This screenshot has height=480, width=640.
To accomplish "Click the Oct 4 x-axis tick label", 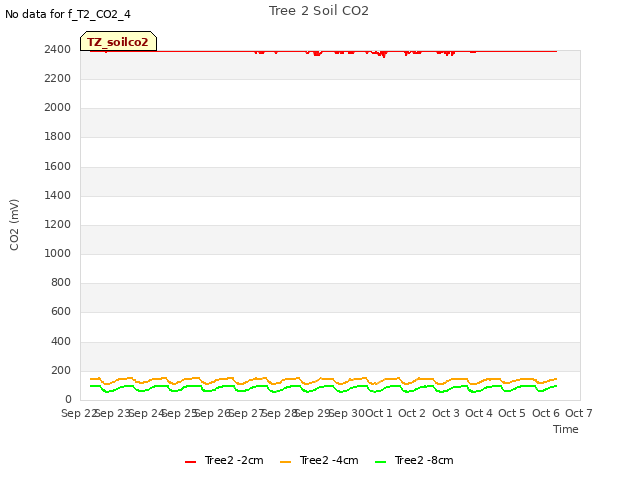I will point(479,413).
